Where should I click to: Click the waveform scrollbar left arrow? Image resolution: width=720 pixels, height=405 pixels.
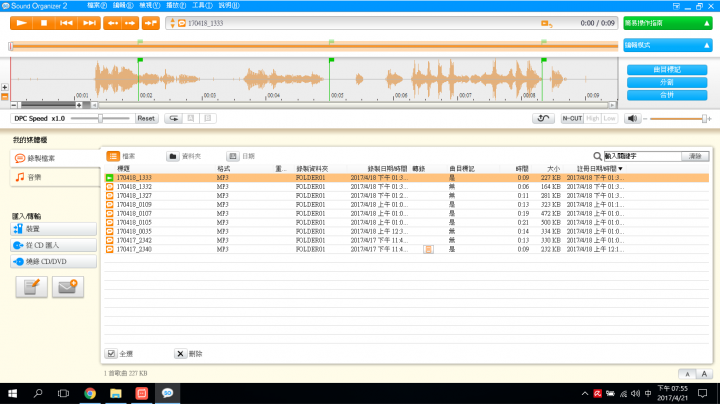pos(94,105)
